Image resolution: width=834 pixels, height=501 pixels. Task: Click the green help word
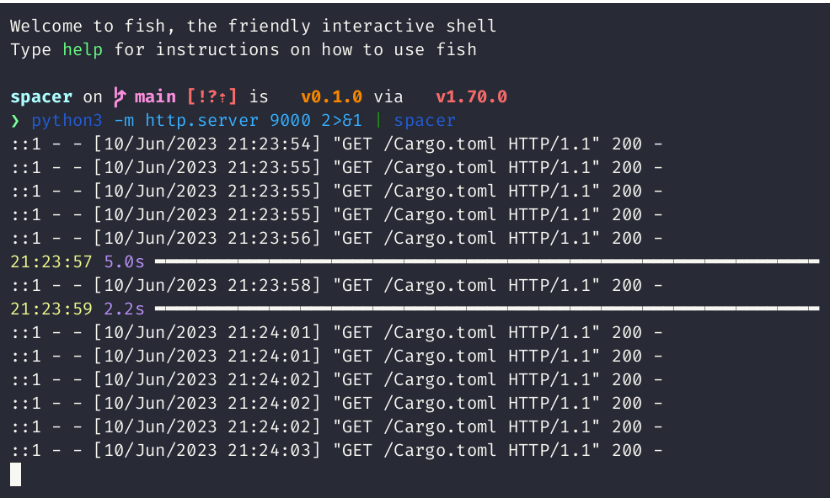(83, 49)
